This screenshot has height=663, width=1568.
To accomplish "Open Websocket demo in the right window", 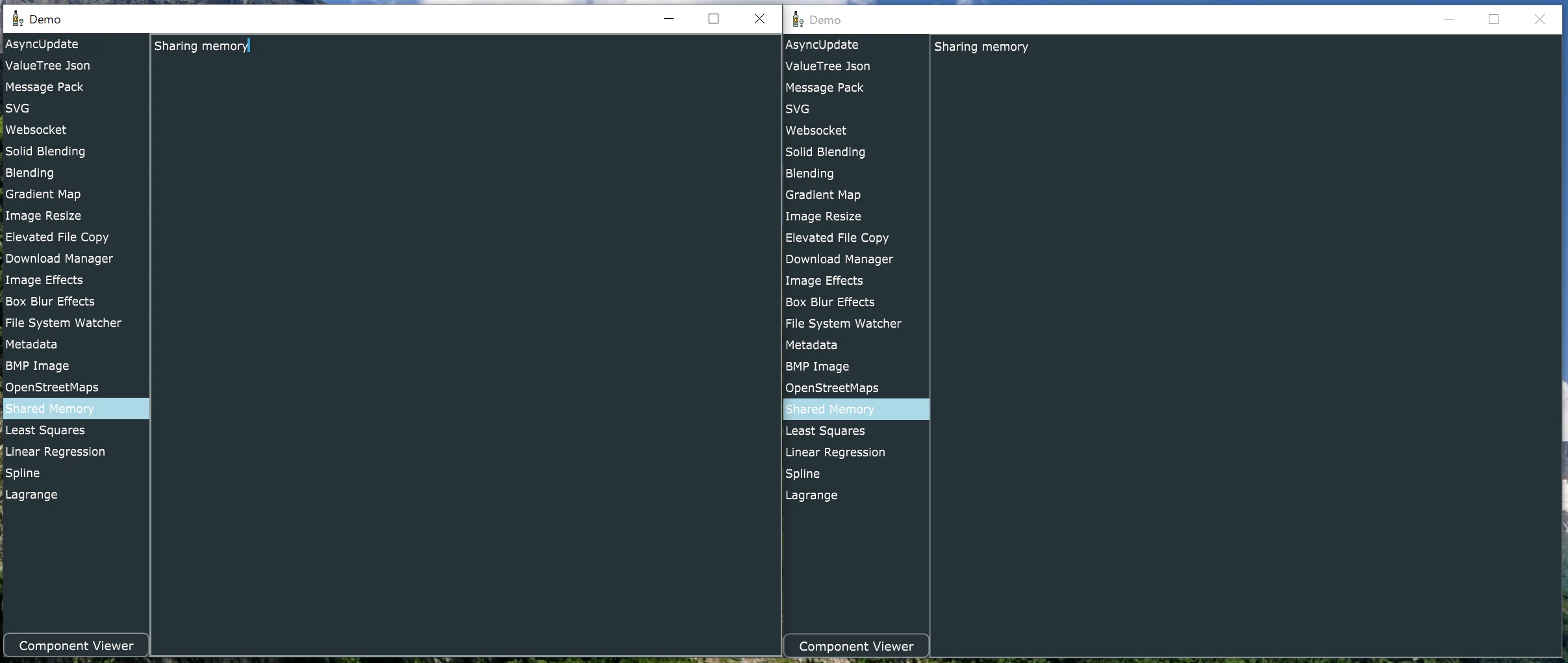I will point(857,131).
